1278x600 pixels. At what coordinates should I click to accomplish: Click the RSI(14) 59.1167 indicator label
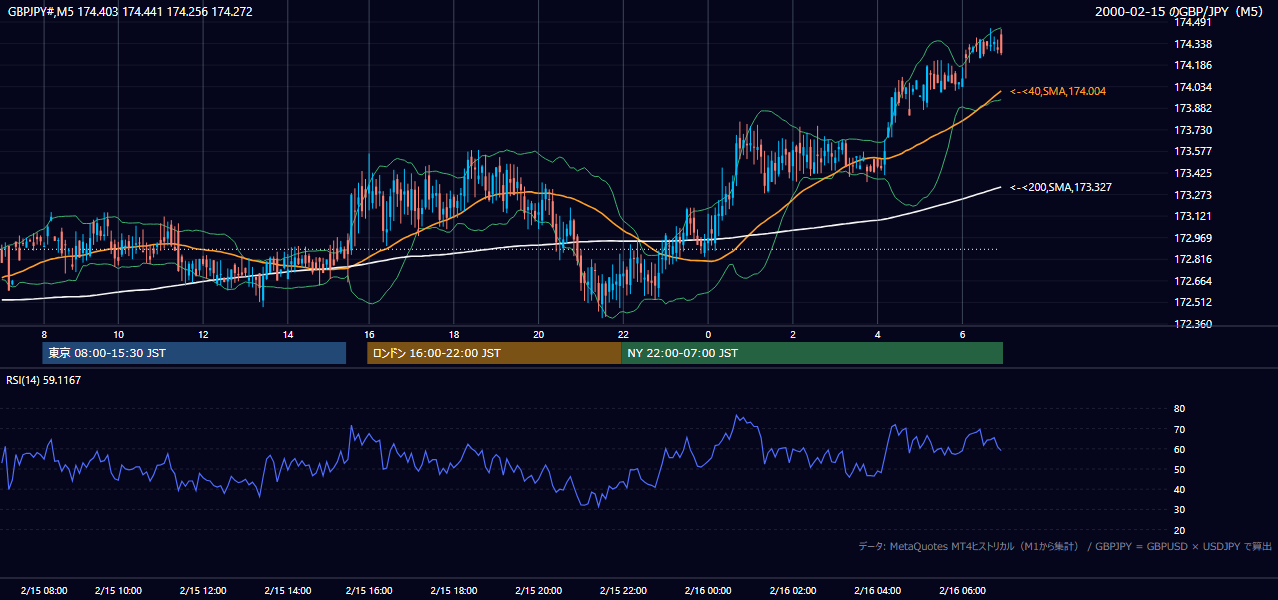click(44, 380)
